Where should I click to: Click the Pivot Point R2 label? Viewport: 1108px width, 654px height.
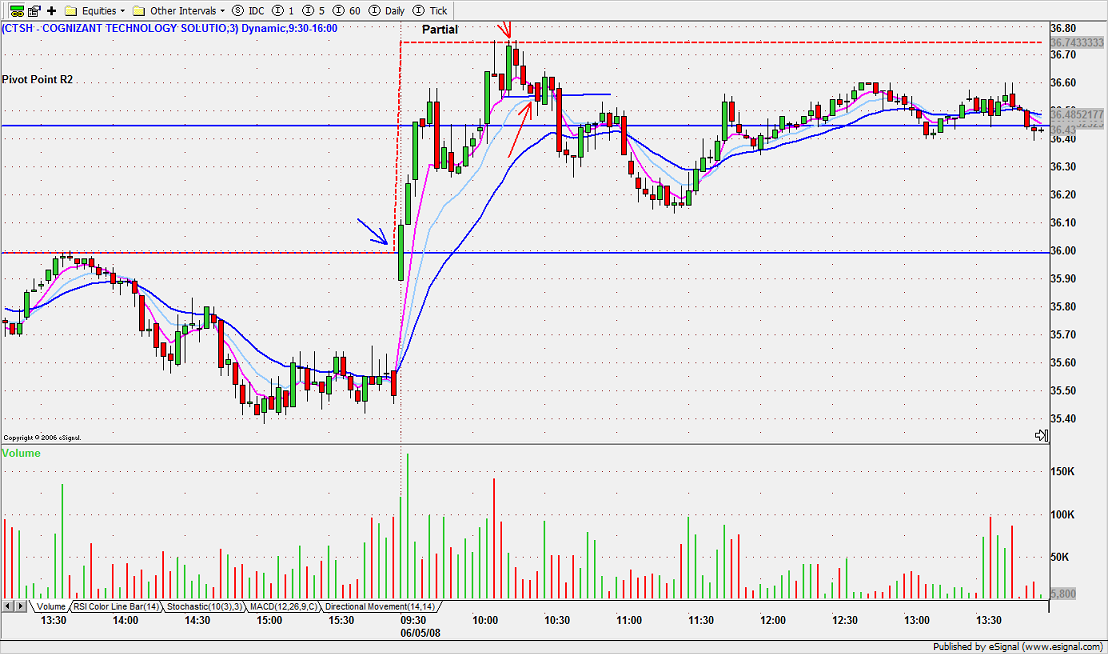point(37,79)
